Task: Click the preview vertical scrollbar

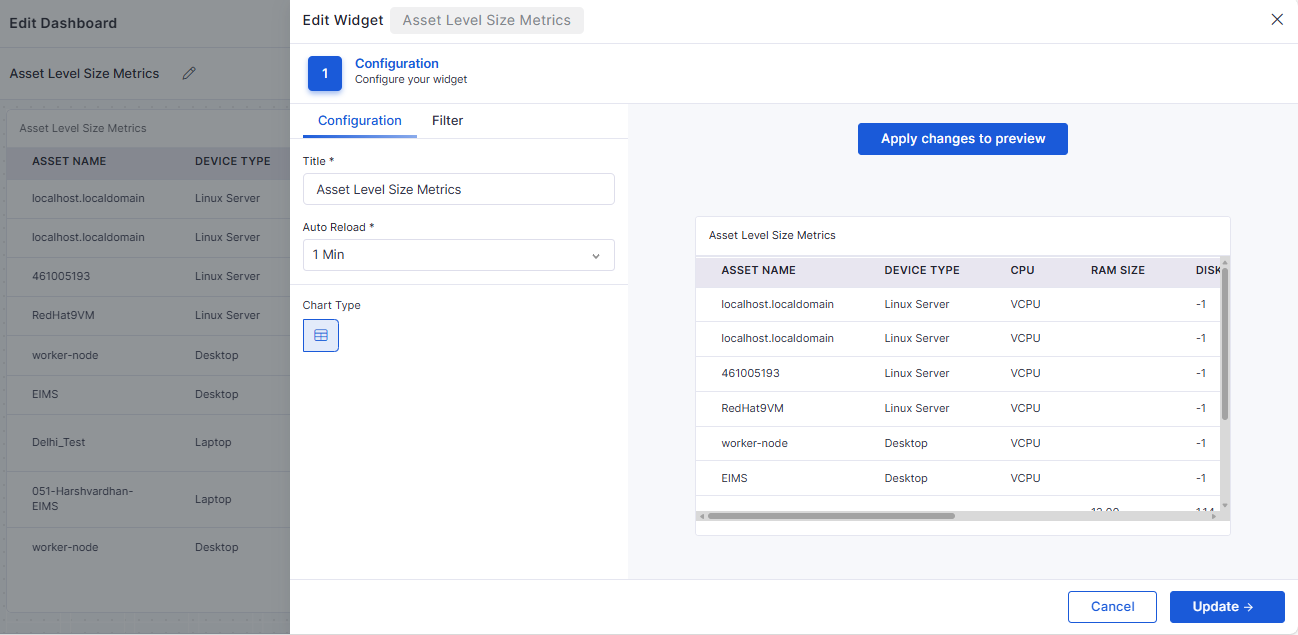Action: click(x=1224, y=340)
